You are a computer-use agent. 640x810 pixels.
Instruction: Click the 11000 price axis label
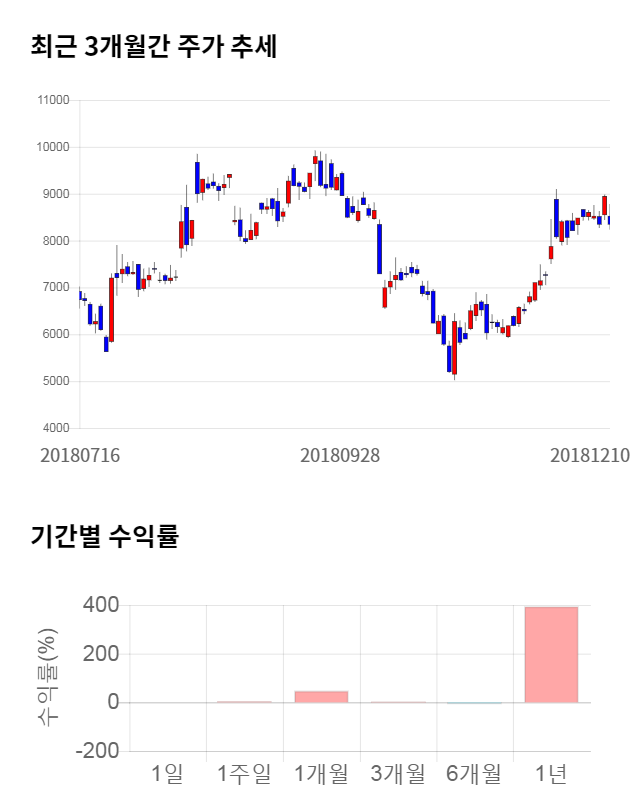click(x=54, y=100)
